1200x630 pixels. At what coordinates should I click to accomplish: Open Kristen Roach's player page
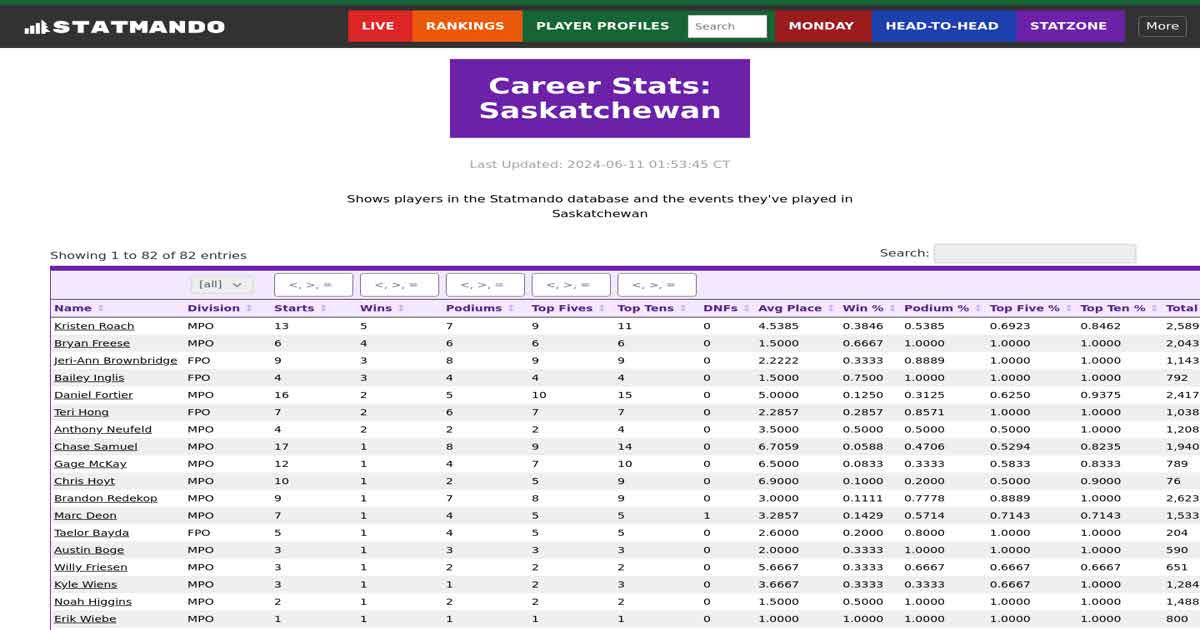93,325
